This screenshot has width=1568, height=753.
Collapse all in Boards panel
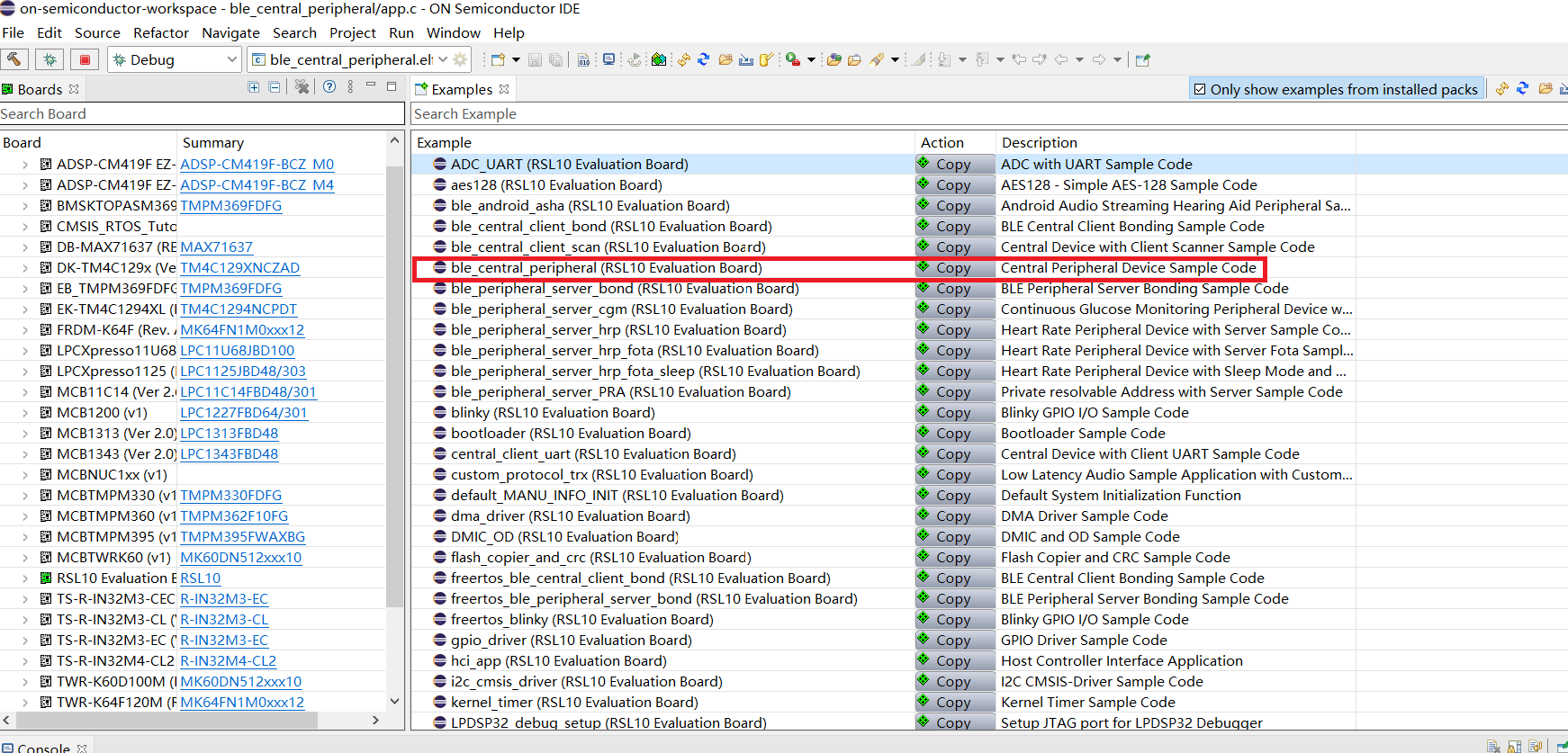pyautogui.click(x=275, y=87)
